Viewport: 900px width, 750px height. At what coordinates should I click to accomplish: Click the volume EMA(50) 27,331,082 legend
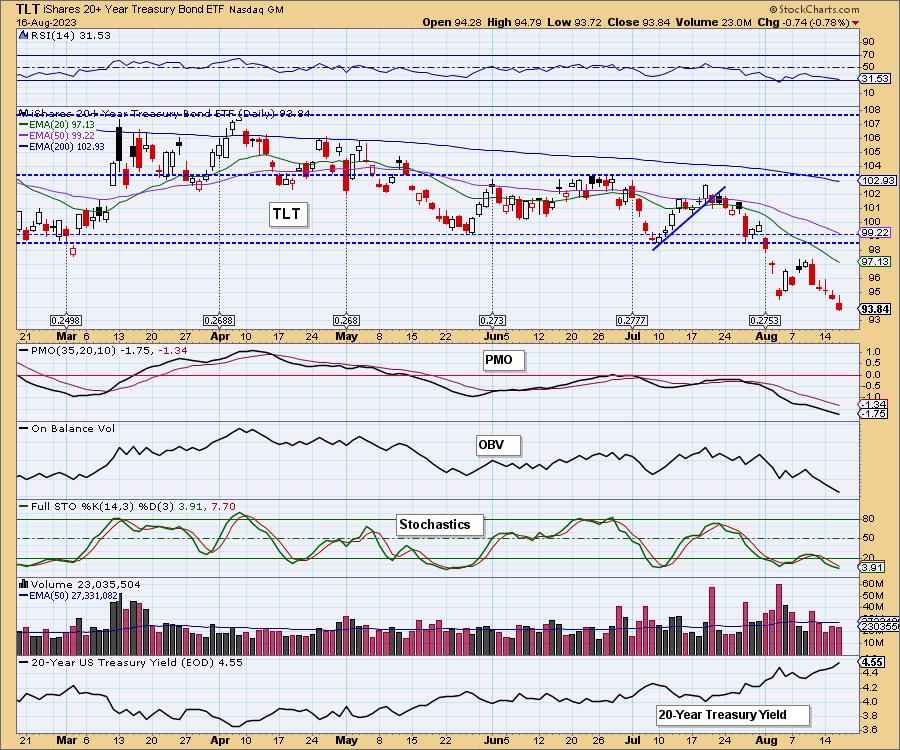69,596
